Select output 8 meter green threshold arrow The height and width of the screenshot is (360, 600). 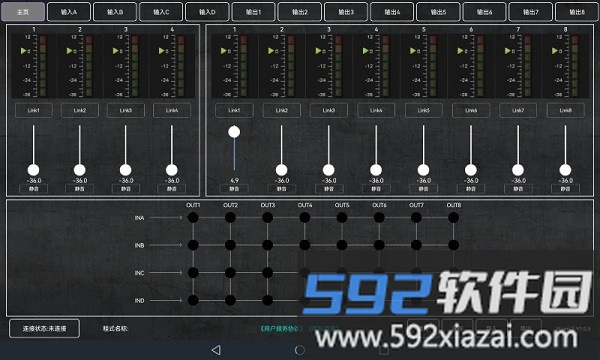(555, 50)
